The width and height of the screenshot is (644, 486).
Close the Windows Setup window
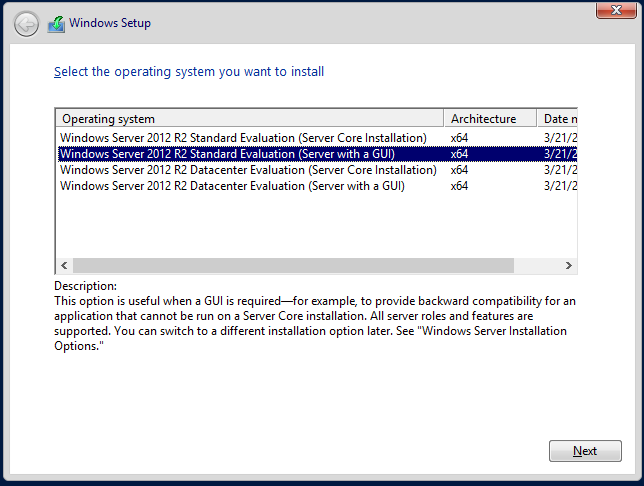pos(616,10)
